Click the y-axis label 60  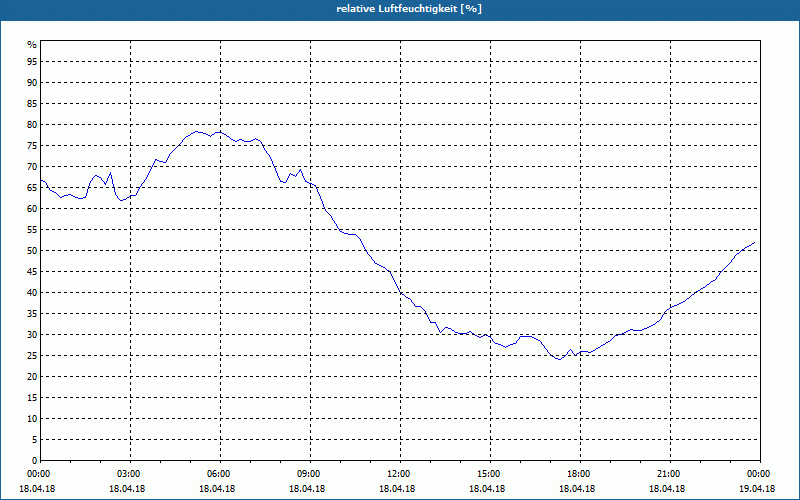pyautogui.click(x=32, y=208)
